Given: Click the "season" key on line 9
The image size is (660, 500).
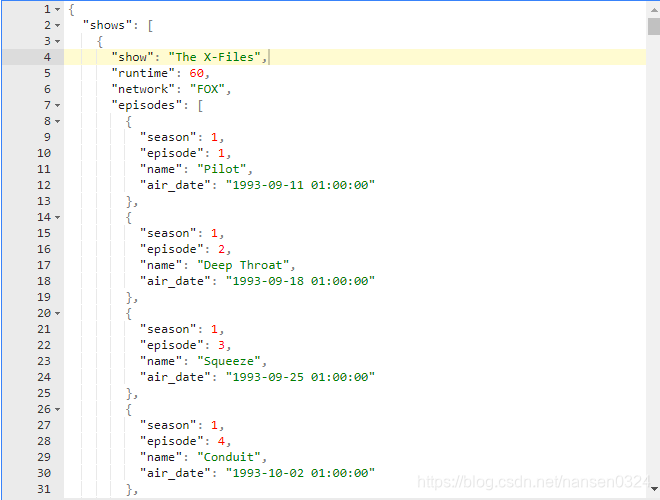Looking at the screenshot, I should pyautogui.click(x=168, y=137).
